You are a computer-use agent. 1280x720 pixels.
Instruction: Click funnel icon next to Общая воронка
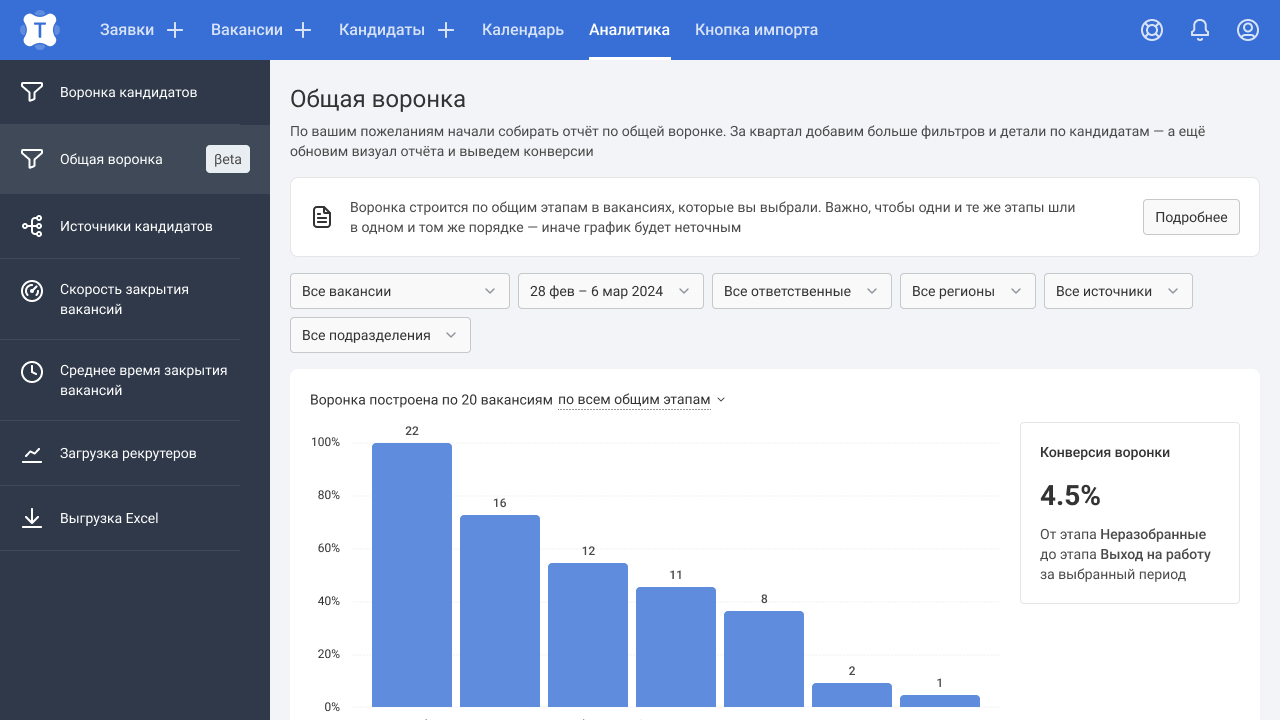(x=32, y=159)
